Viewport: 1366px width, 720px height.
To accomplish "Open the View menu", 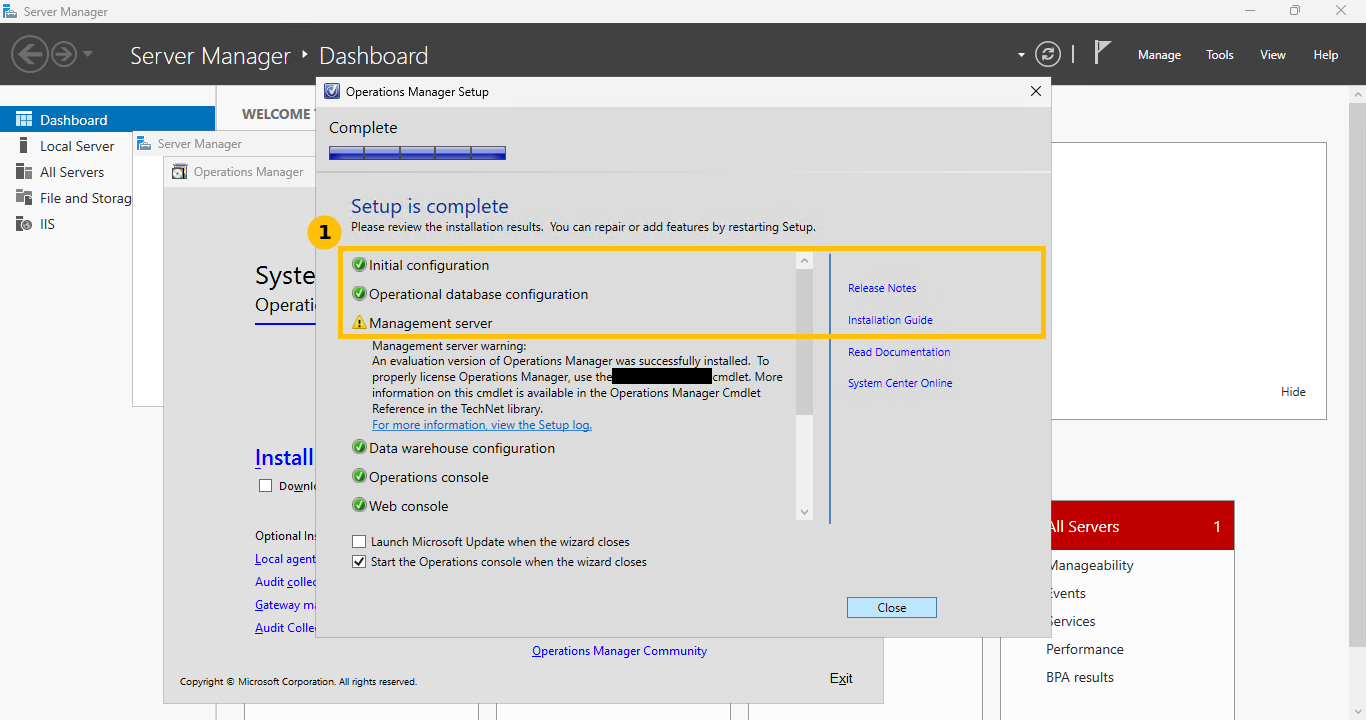I will 1273,55.
